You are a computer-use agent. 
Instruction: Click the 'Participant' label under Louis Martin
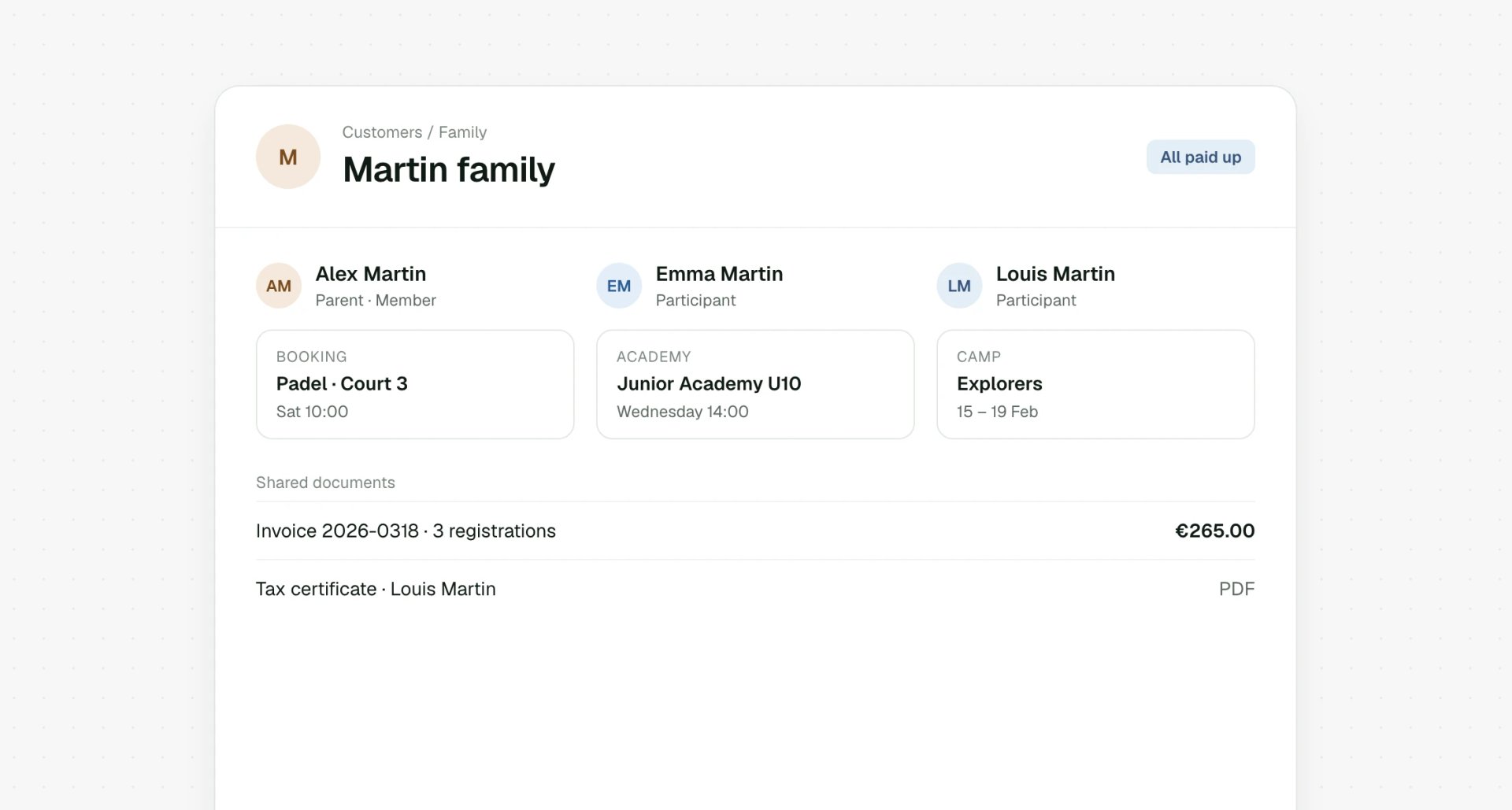[x=1036, y=300]
